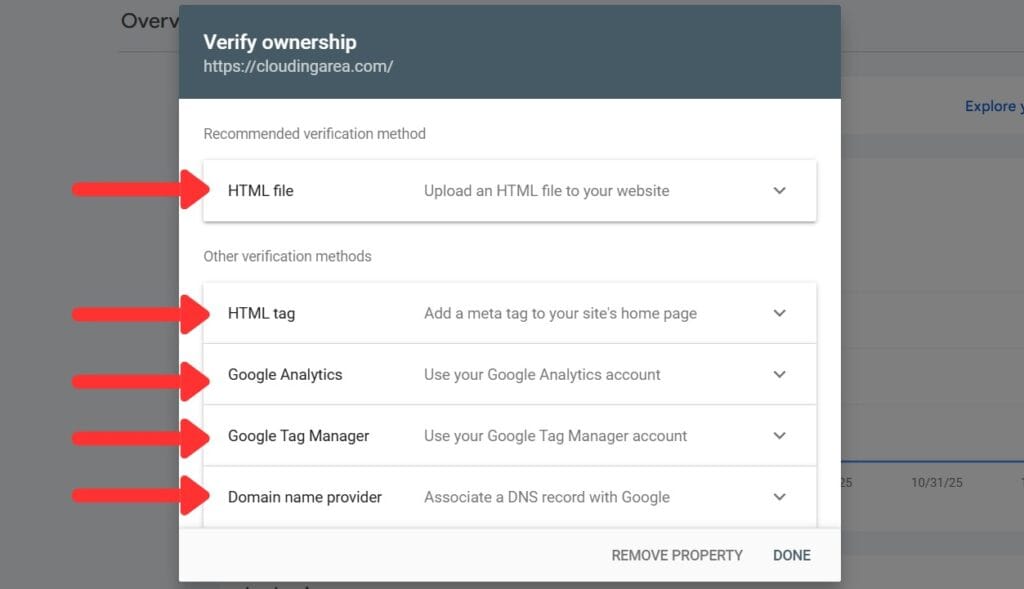
Task: Choose the HTML tag method label
Action: point(262,313)
